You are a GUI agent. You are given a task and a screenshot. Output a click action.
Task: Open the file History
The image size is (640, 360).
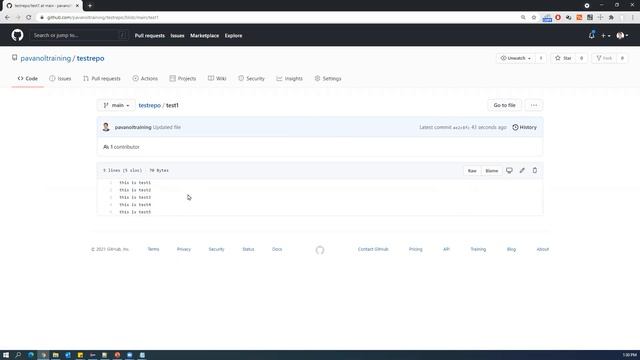(524, 127)
